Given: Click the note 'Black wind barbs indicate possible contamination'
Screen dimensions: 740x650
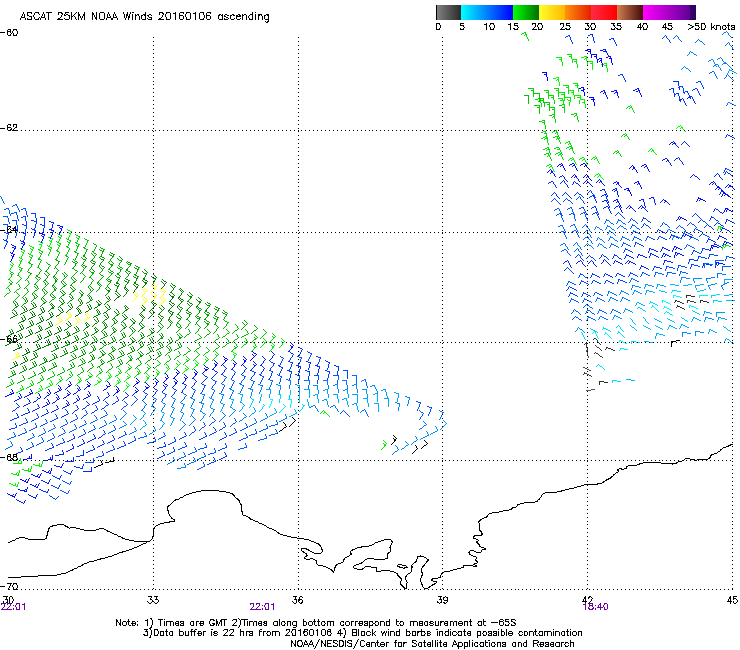Looking at the screenshot, I should coord(467,633).
